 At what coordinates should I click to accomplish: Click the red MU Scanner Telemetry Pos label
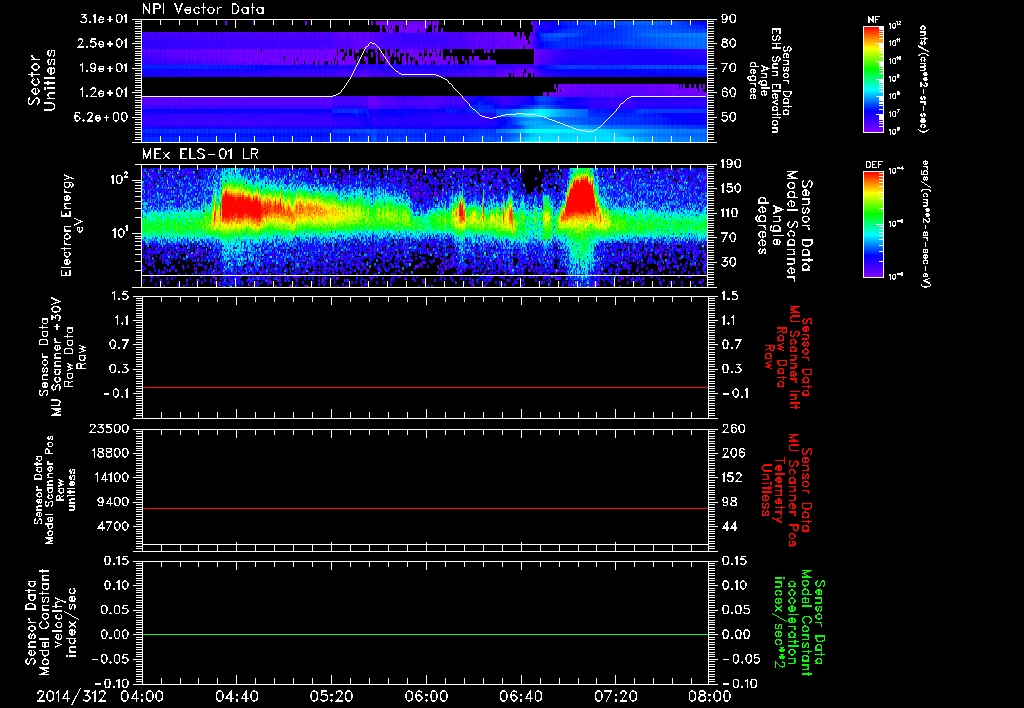coord(786,491)
